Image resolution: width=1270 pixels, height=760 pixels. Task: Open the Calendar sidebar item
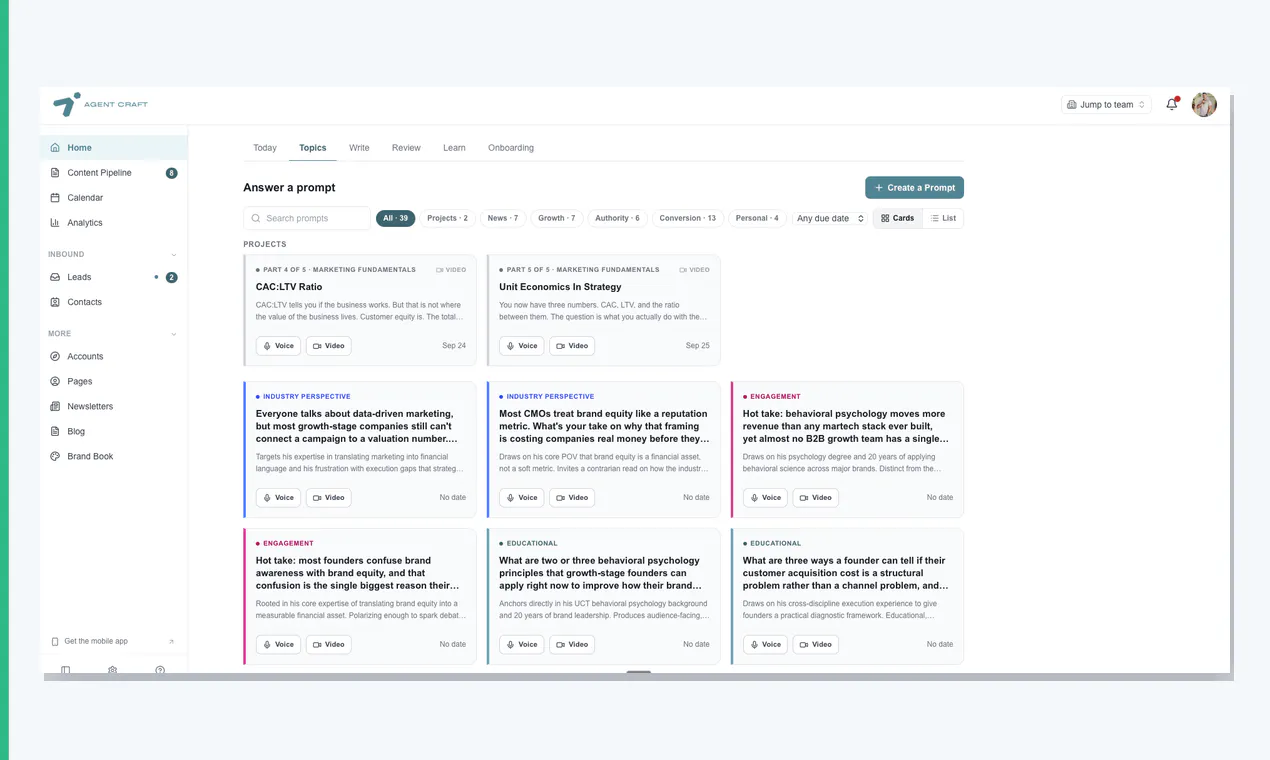click(113, 198)
